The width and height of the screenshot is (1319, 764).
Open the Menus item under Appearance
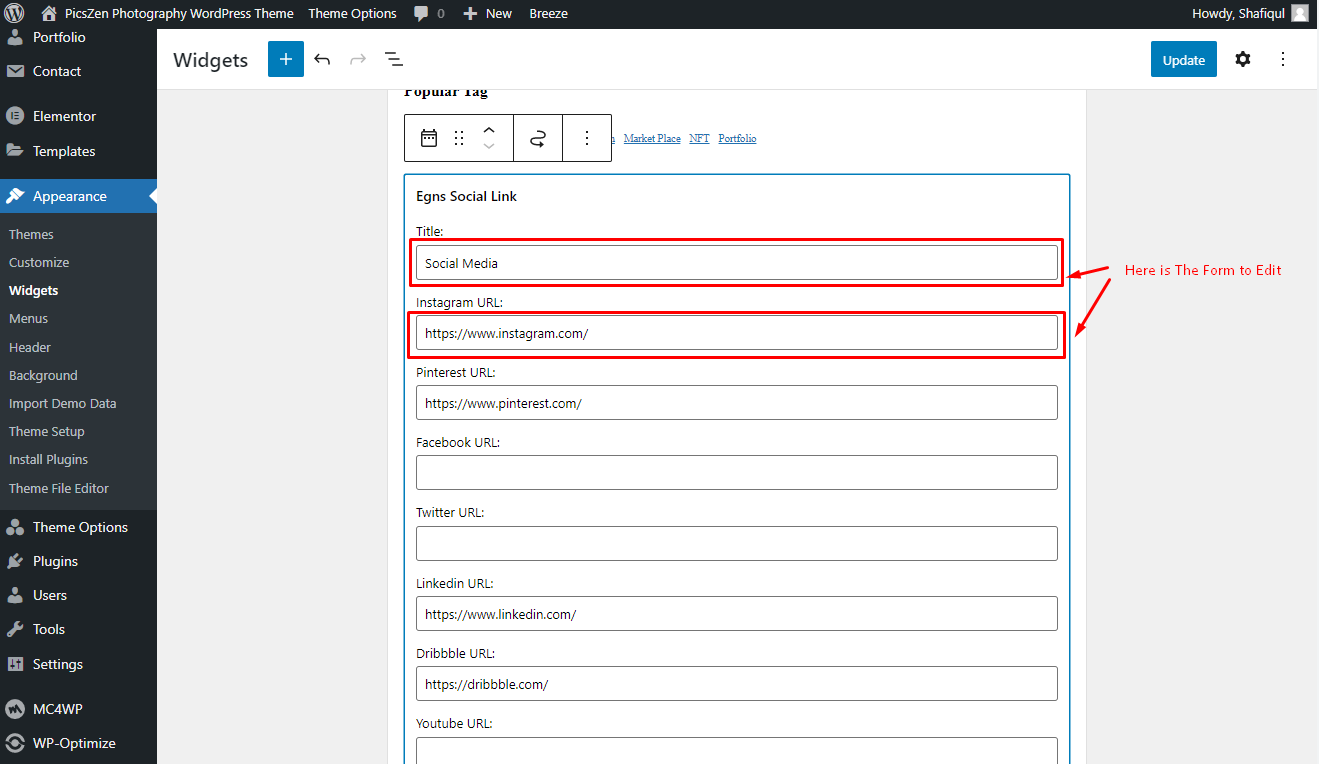pos(29,318)
